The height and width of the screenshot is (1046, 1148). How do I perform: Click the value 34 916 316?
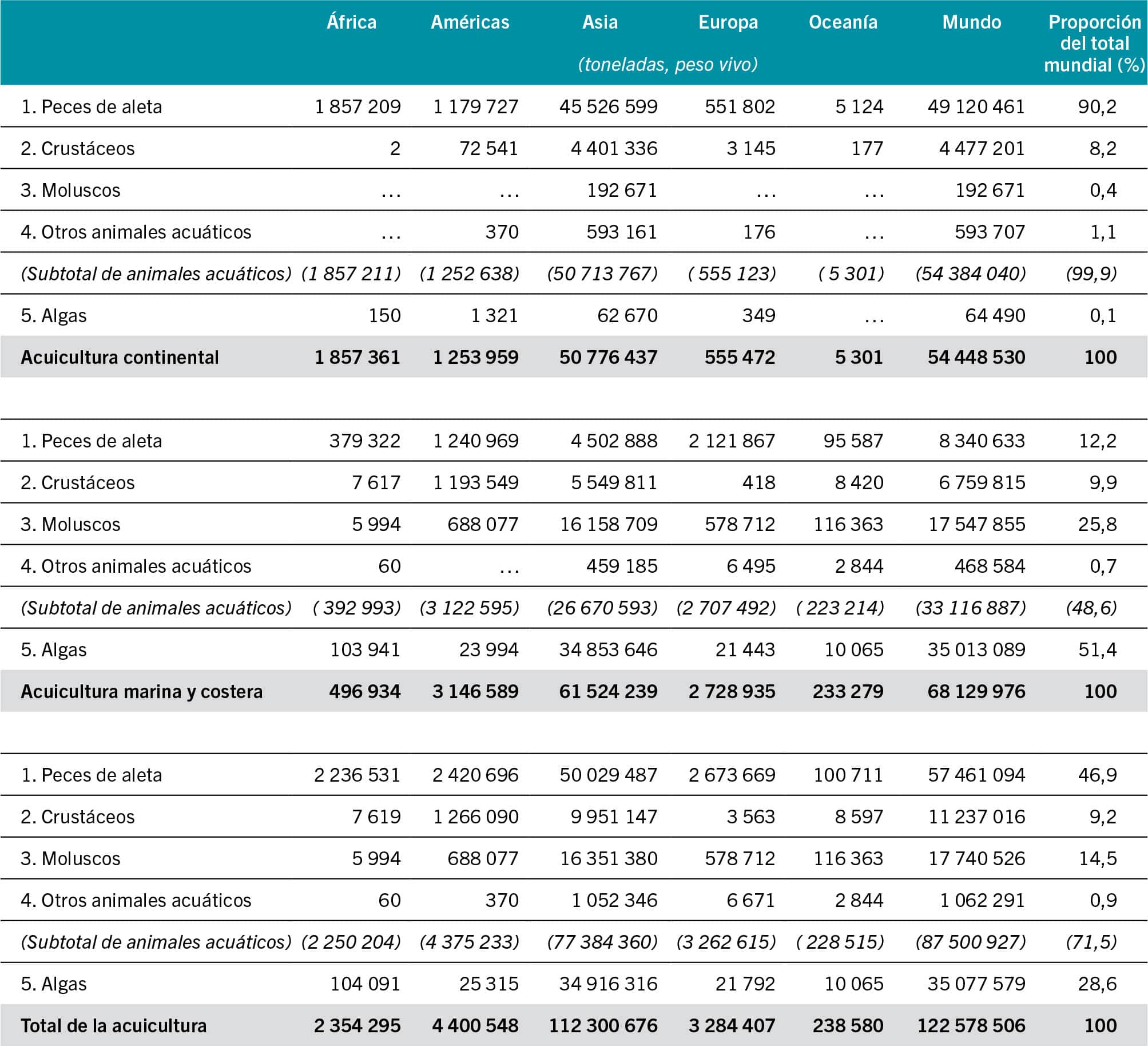[608, 984]
